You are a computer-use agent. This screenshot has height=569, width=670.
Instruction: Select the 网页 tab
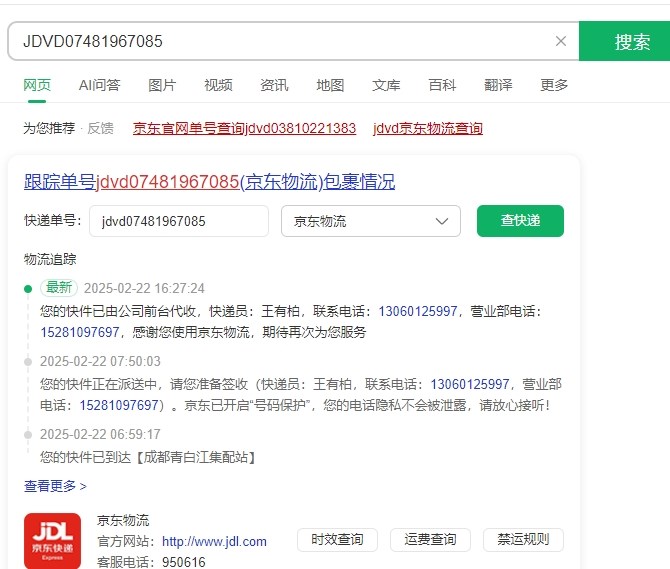[x=37, y=85]
